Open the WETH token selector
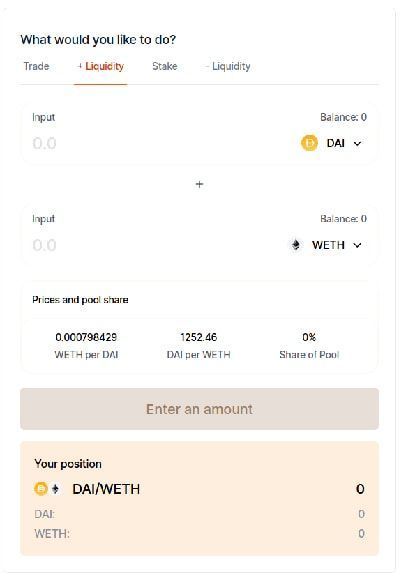 326,245
